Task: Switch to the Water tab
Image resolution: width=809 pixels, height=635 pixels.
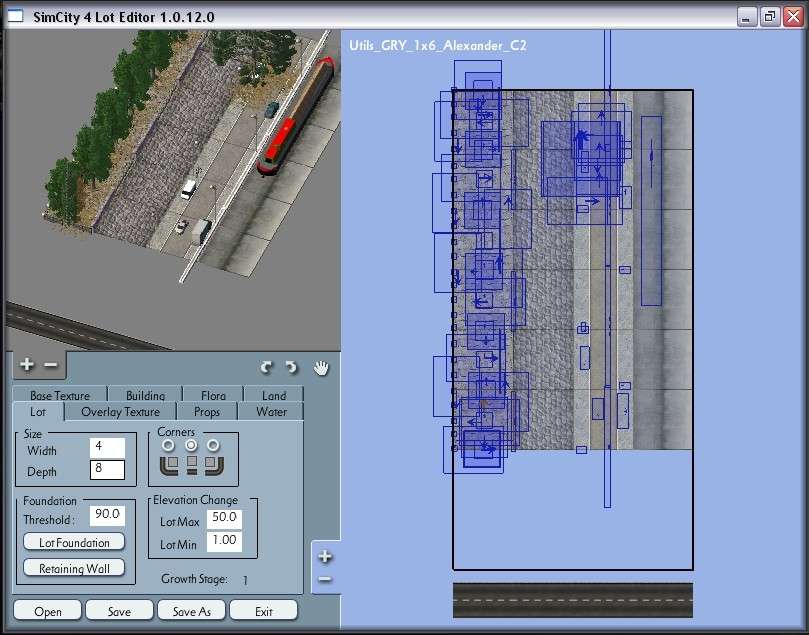Action: (271, 412)
